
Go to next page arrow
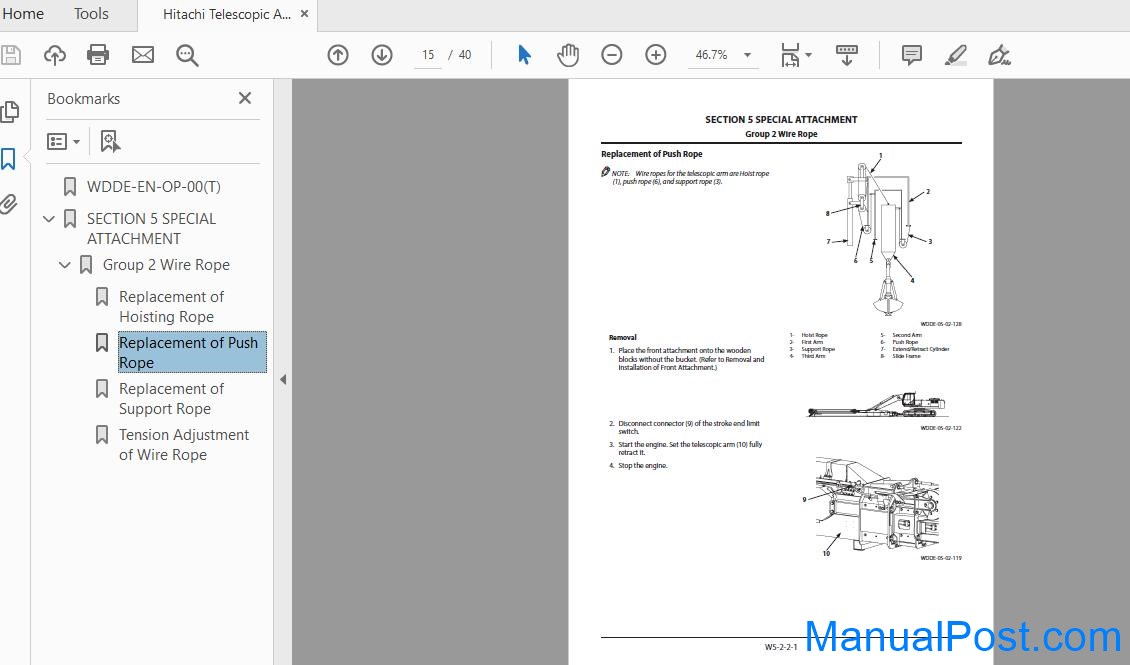pos(382,55)
